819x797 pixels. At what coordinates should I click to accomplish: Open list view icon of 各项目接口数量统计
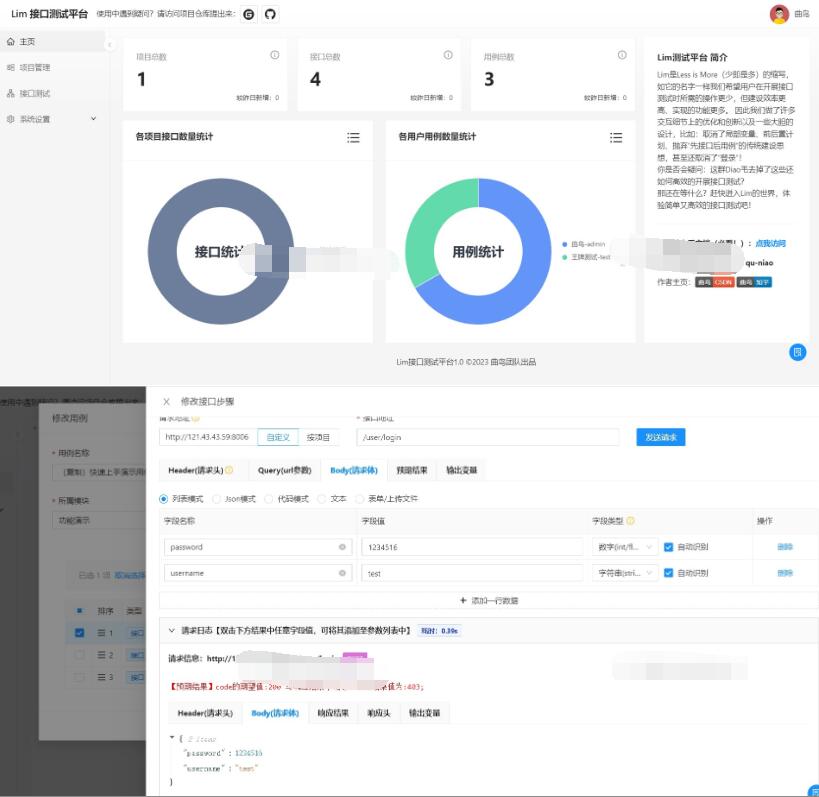(x=353, y=138)
